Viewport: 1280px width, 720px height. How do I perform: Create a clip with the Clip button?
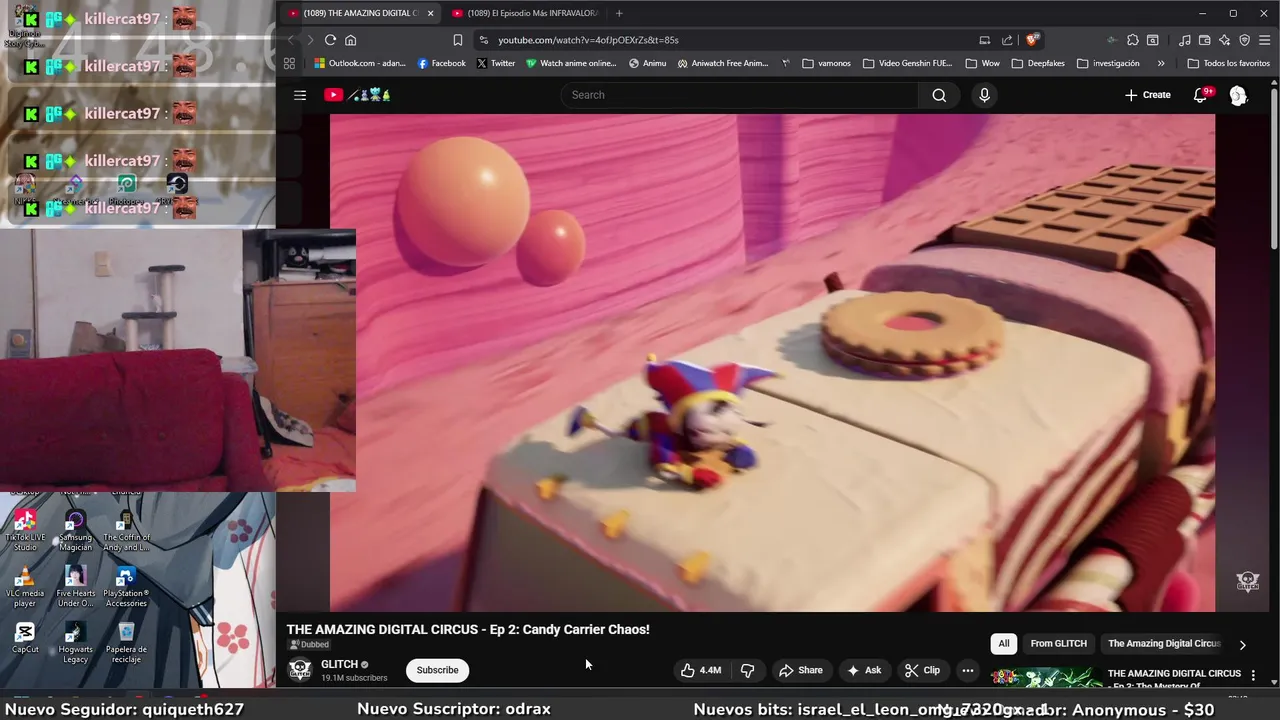tap(922, 670)
